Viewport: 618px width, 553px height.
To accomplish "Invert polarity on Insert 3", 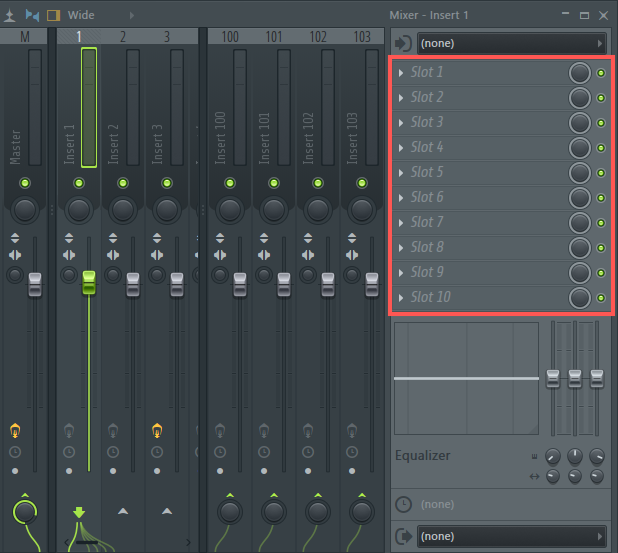I will click(x=157, y=238).
